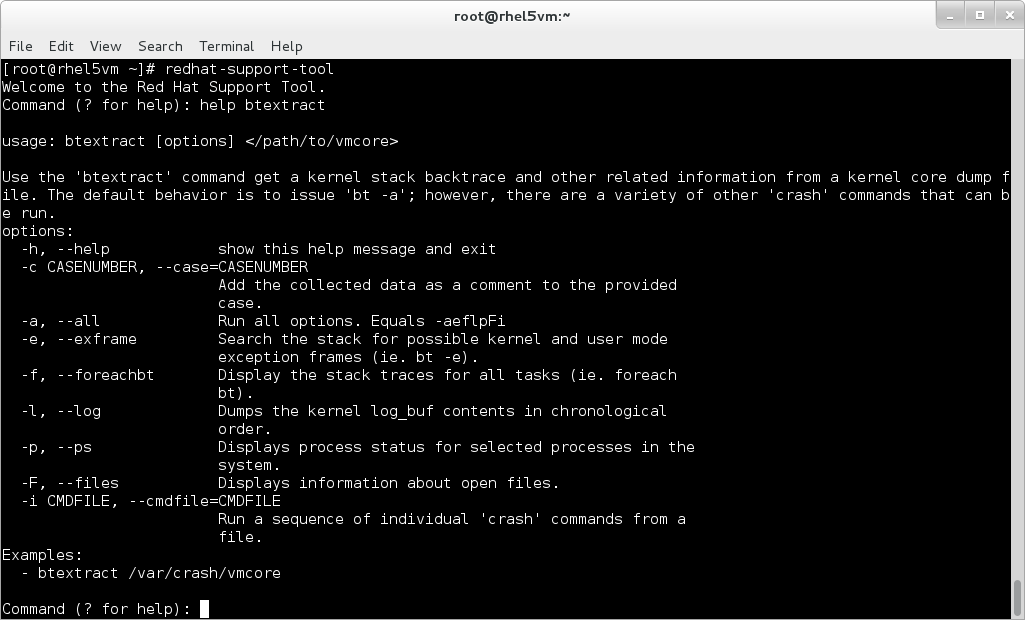Click the -F, --files option text
The image size is (1025, 620).
70,483
